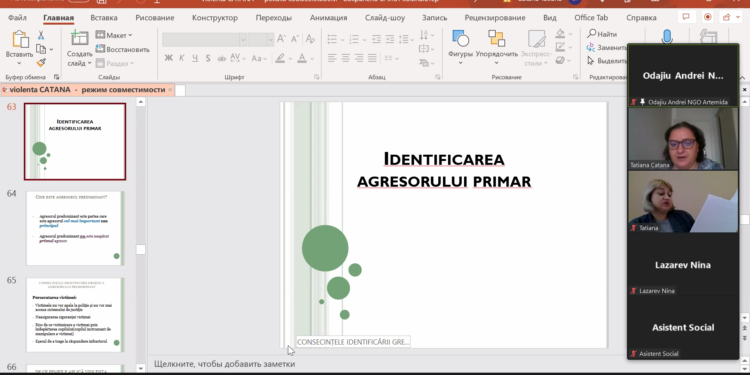Switch to the Рисование tab
750x375 pixels.
click(x=154, y=18)
